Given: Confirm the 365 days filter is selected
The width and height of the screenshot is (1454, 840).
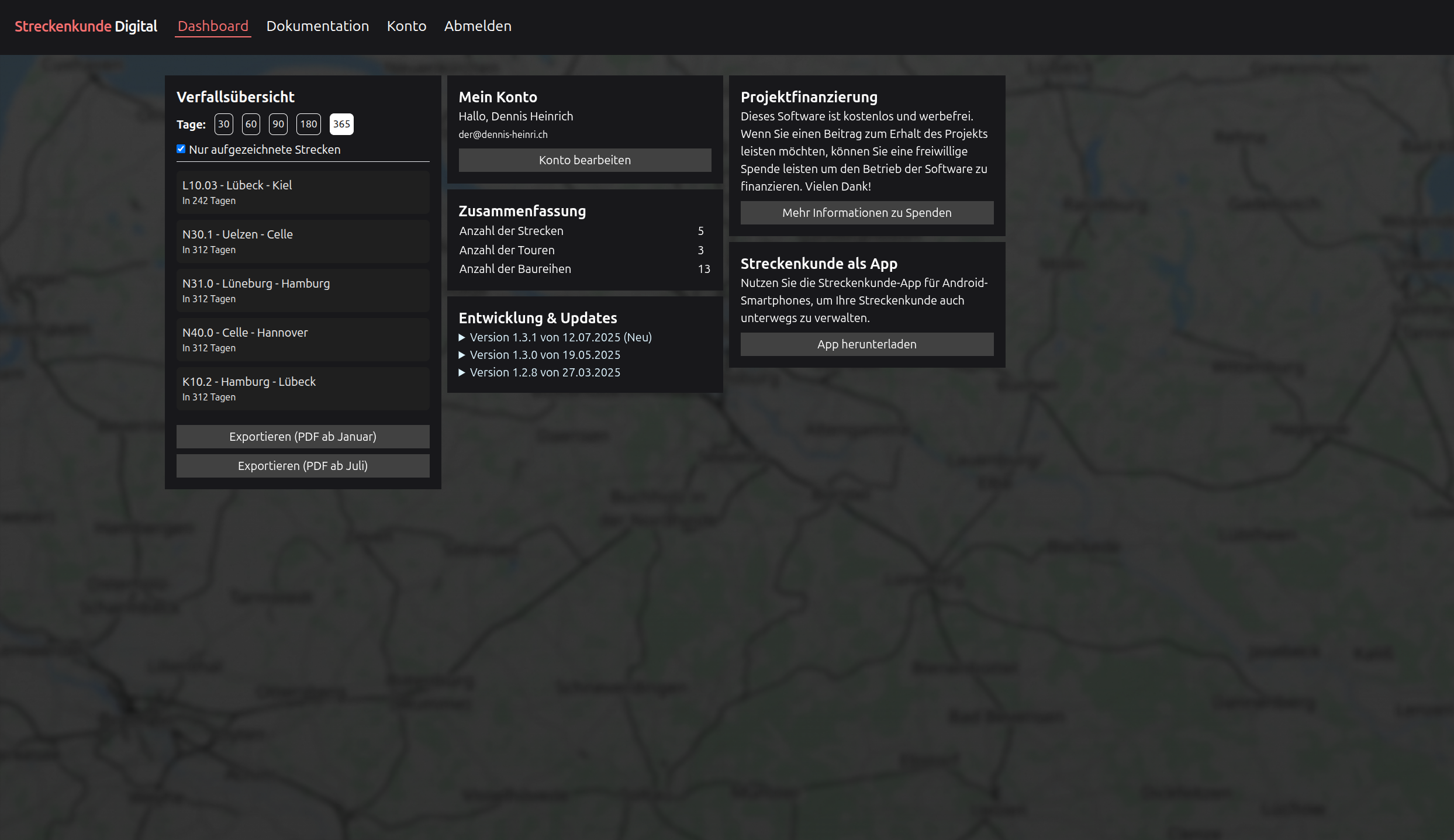Looking at the screenshot, I should click(342, 124).
